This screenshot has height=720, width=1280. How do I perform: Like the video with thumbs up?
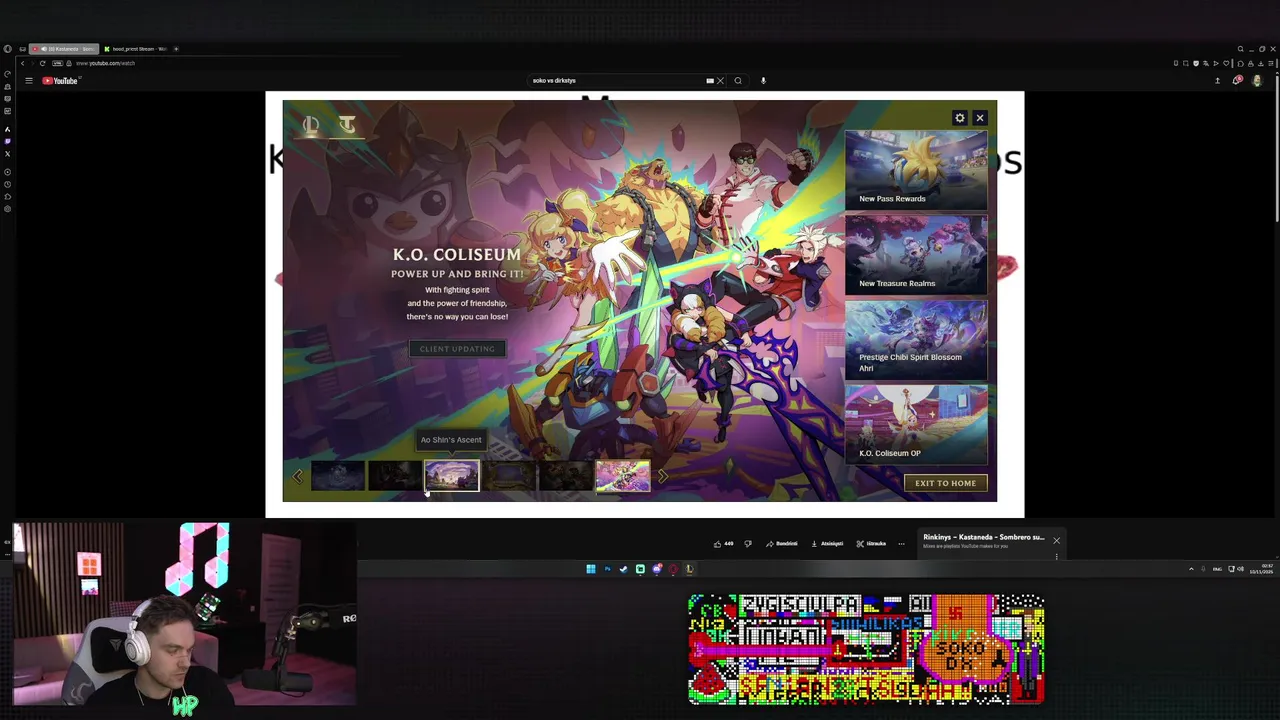coord(723,544)
